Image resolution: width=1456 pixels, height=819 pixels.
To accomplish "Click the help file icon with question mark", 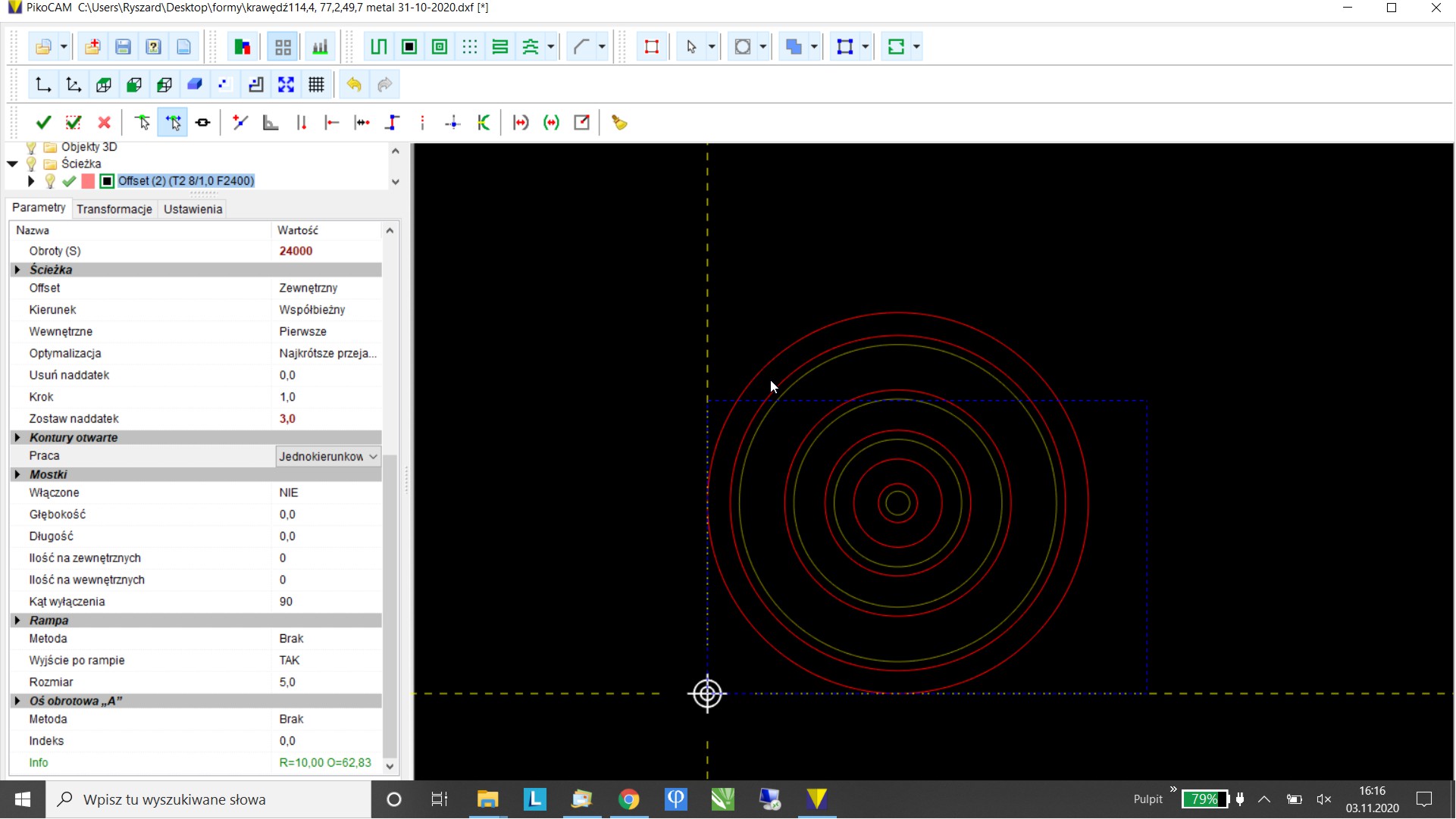I will [x=153, y=47].
